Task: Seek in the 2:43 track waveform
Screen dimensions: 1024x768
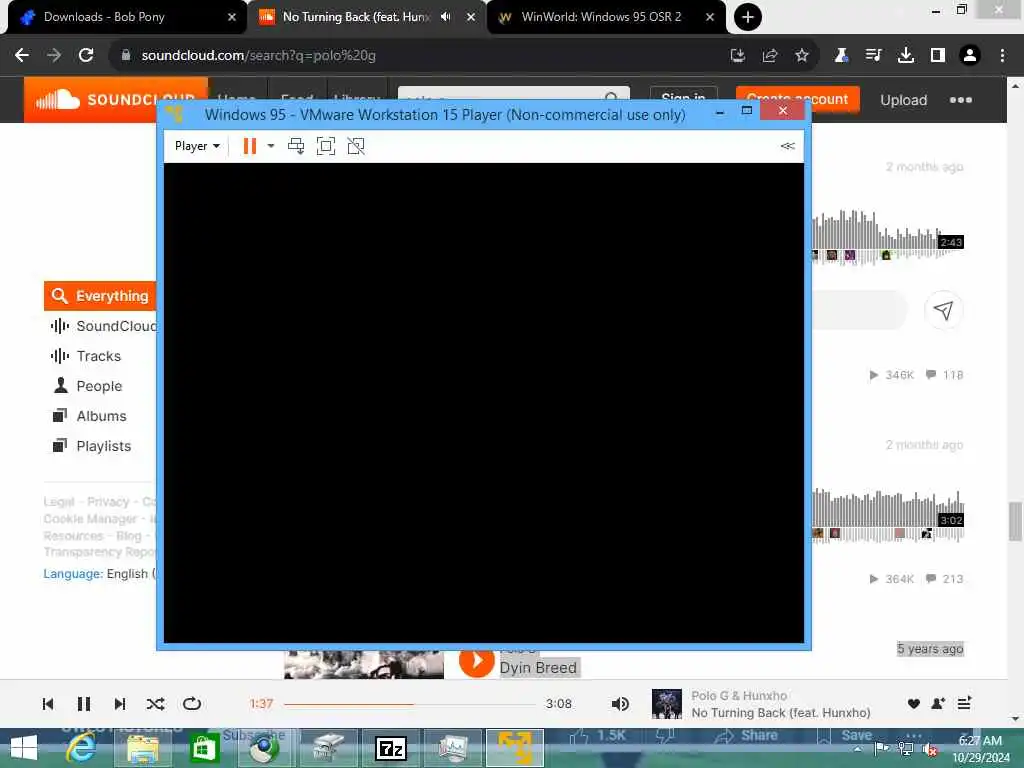Action: pos(887,238)
